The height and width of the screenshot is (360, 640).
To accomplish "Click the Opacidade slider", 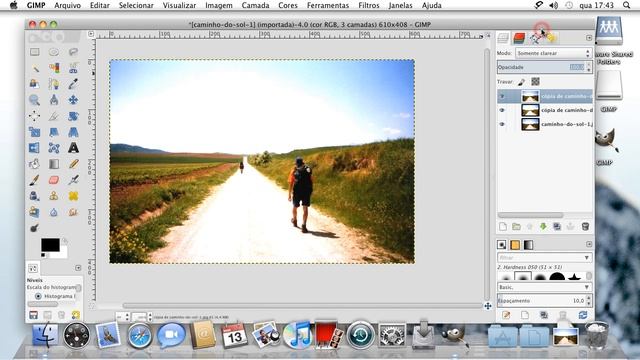I will click(x=542, y=67).
